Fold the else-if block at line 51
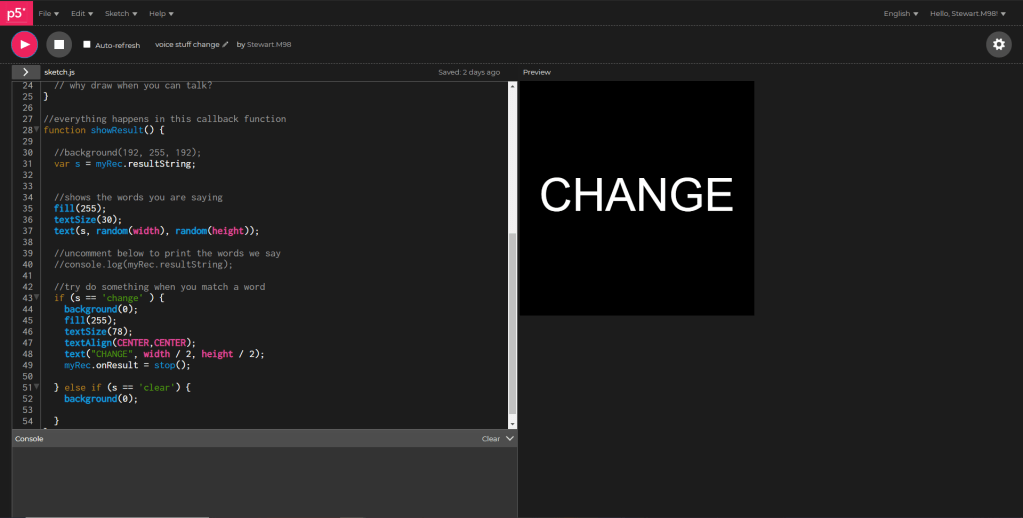This screenshot has height=518, width=1023. pyautogui.click(x=37, y=387)
